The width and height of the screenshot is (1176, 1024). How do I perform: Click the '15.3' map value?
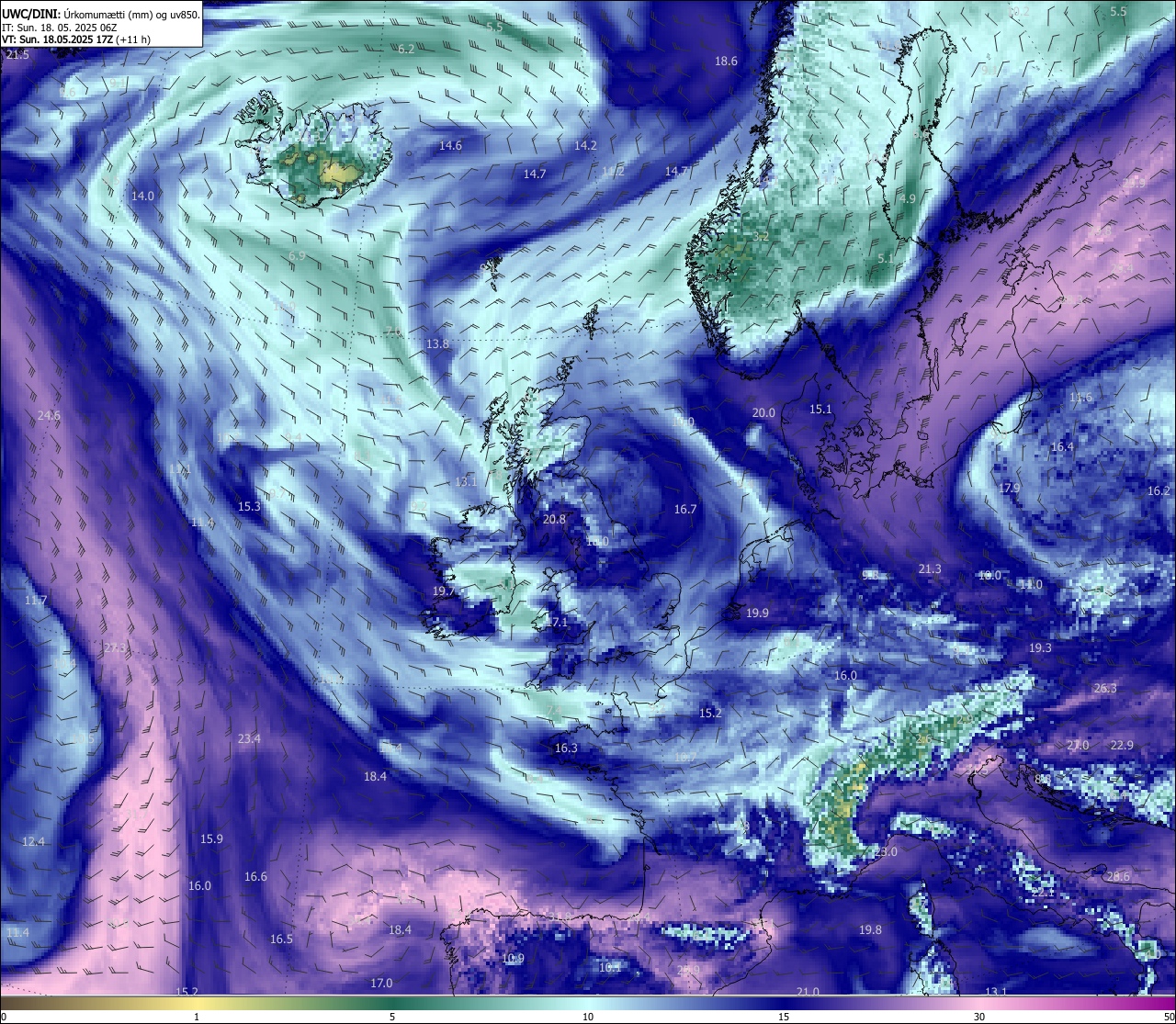point(249,506)
